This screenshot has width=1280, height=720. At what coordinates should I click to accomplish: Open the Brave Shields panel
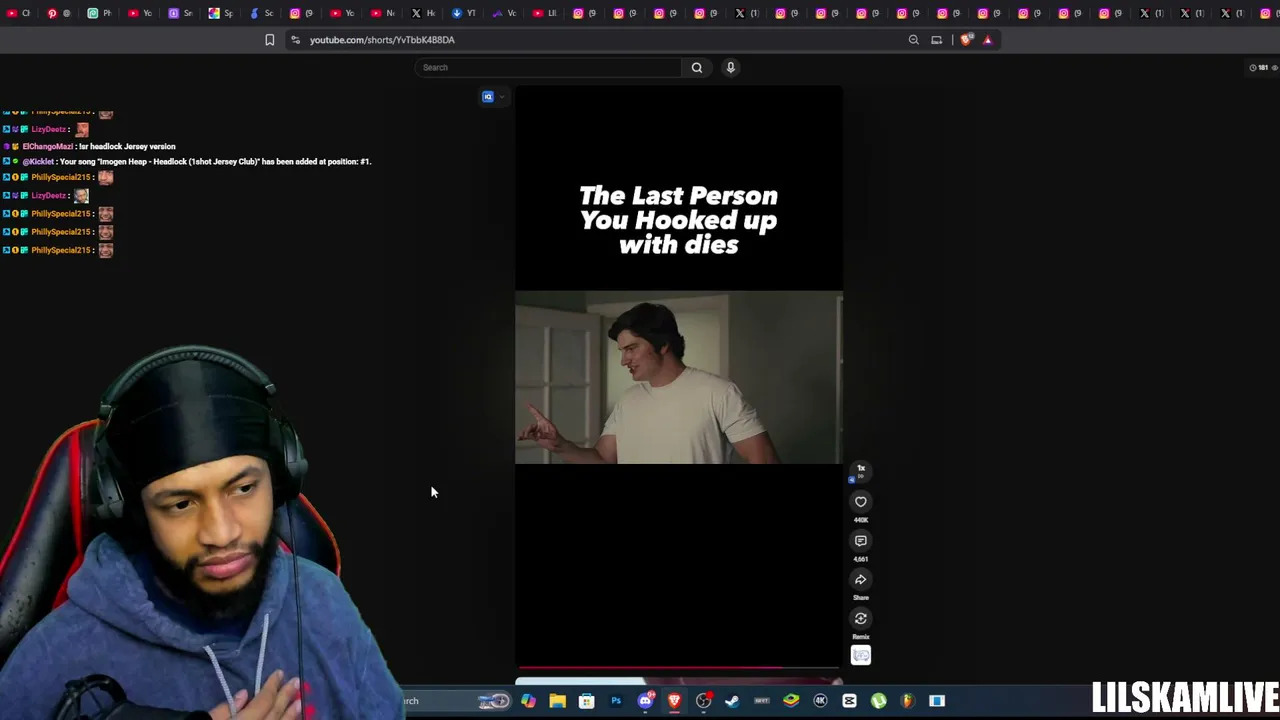(x=966, y=40)
